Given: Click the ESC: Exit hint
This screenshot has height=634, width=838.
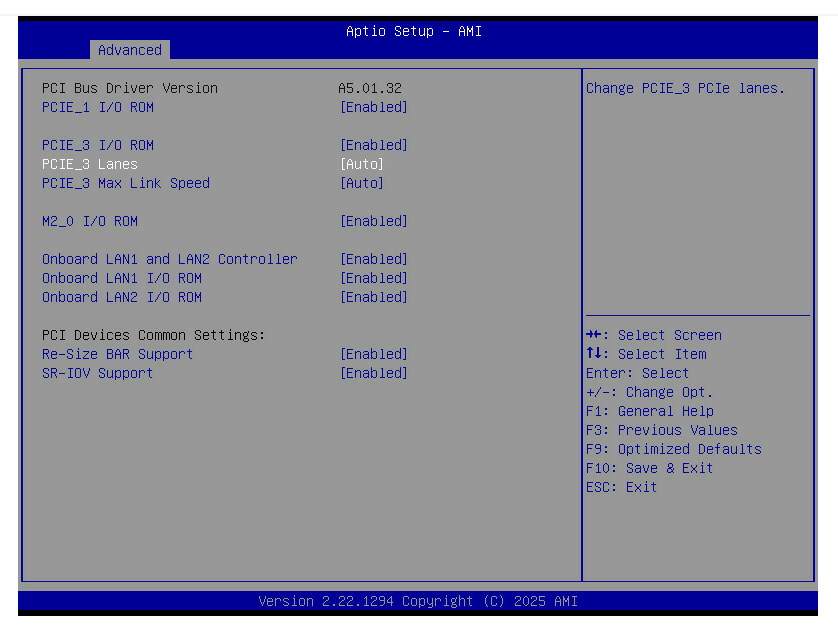Looking at the screenshot, I should point(621,487).
